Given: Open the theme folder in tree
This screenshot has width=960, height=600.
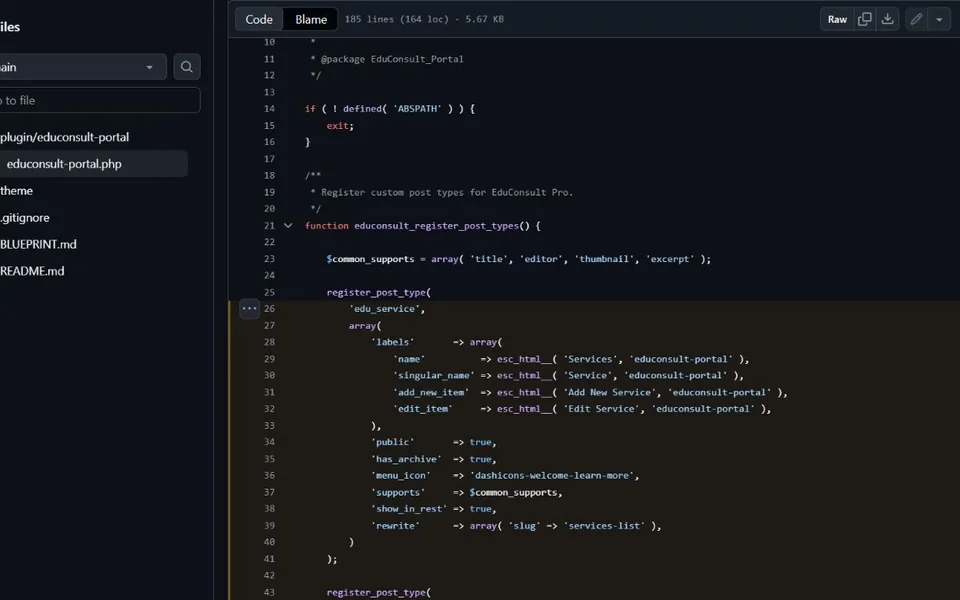Looking at the screenshot, I should (x=17, y=190).
